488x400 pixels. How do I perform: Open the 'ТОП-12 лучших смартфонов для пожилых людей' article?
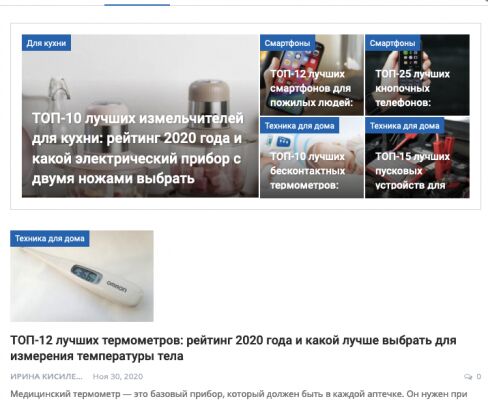[311, 88]
